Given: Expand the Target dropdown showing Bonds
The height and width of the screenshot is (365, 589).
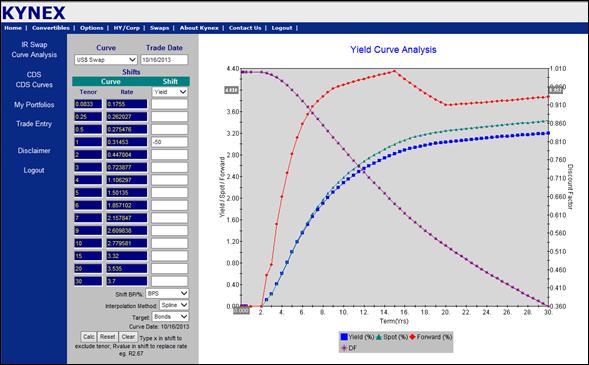Looking at the screenshot, I should (x=171, y=317).
